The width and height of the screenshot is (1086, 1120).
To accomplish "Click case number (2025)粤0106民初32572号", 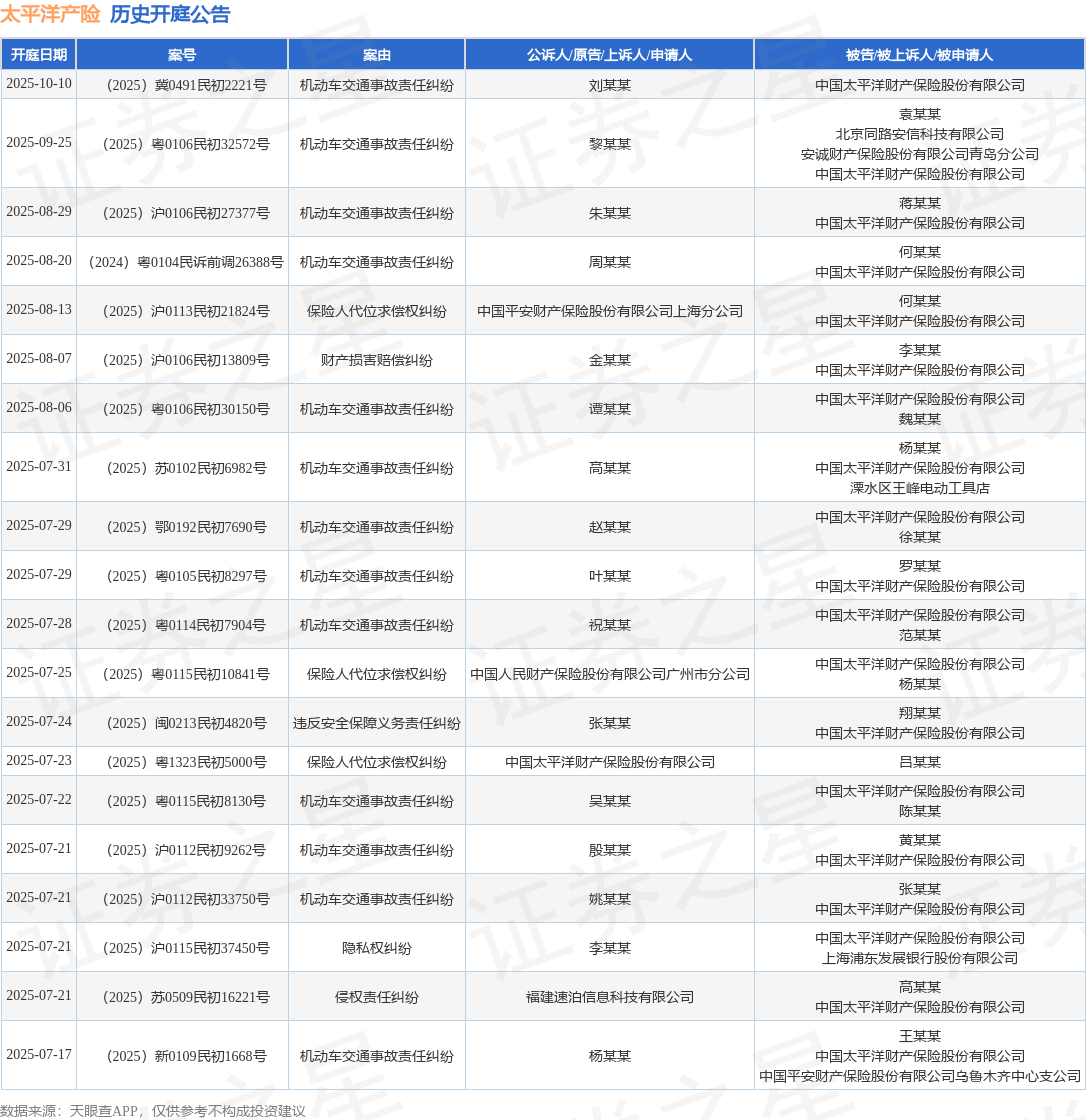I will pos(186,144).
